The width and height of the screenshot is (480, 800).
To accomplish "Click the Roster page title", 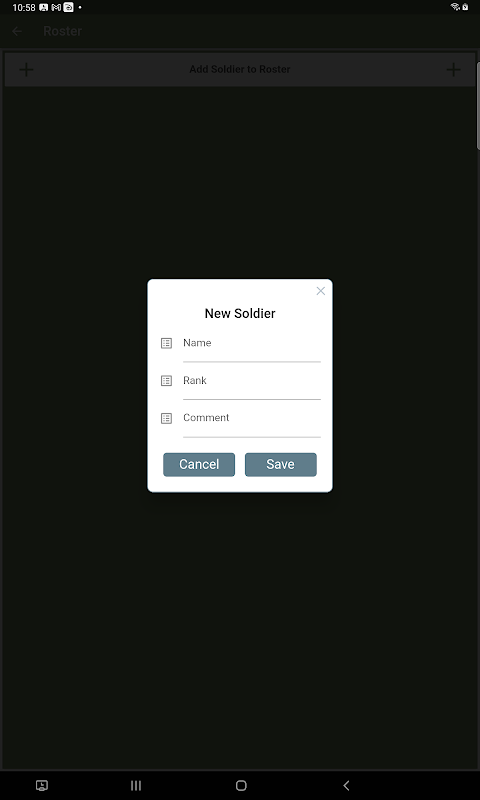I will pos(63,31).
